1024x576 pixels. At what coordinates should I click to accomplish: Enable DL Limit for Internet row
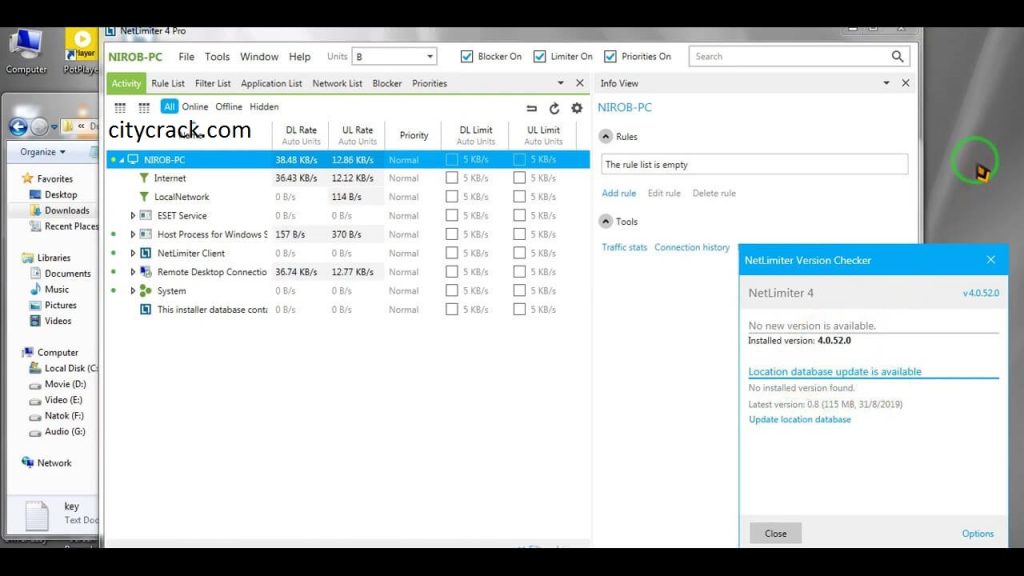452,178
